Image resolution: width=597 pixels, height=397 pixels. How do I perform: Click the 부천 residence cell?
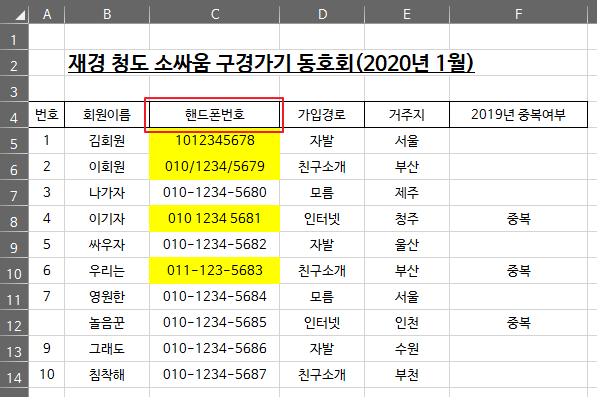[x=407, y=375]
